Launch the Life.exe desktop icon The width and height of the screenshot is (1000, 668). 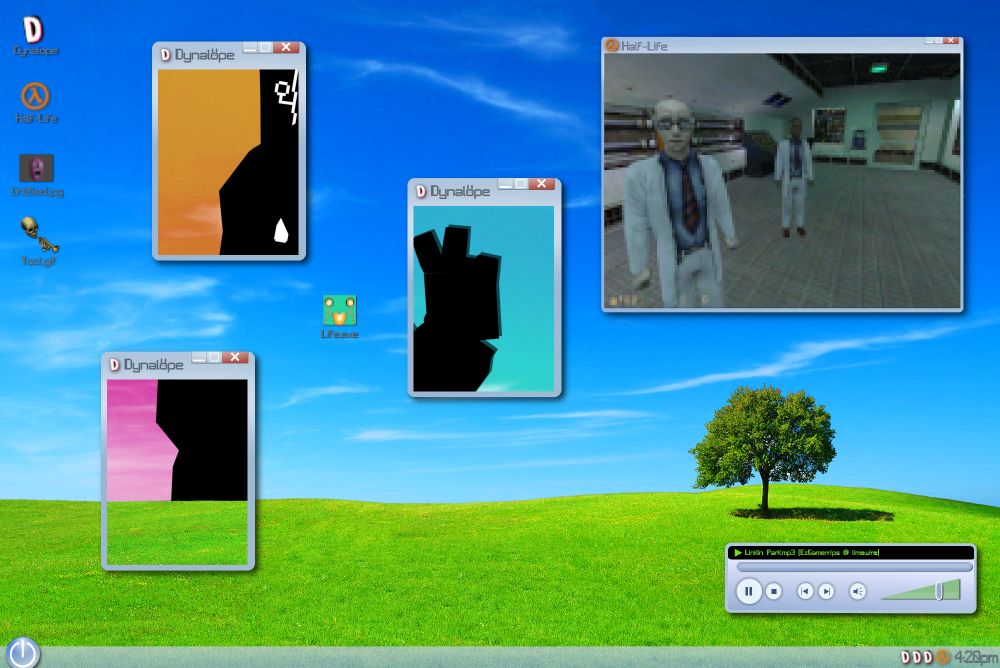click(339, 316)
